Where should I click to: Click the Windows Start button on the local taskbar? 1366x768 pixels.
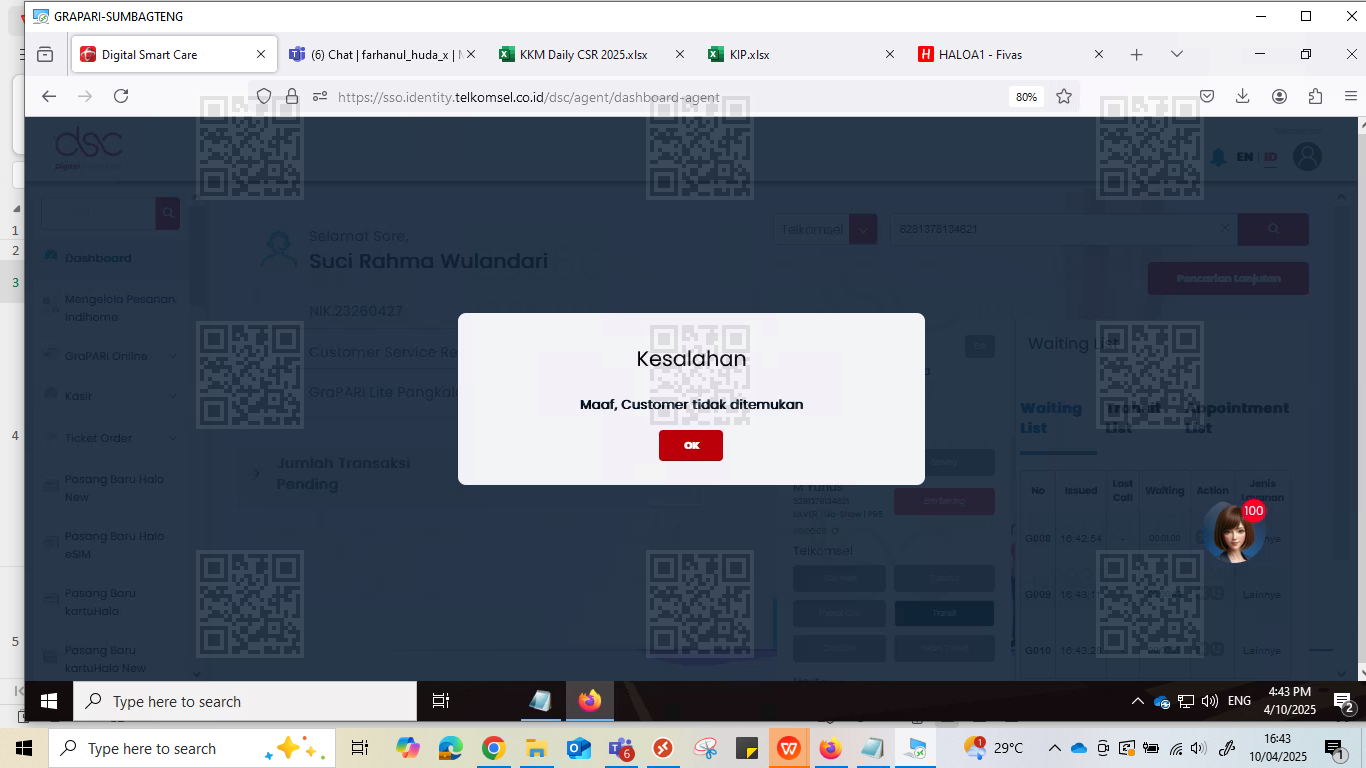[x=24, y=748]
